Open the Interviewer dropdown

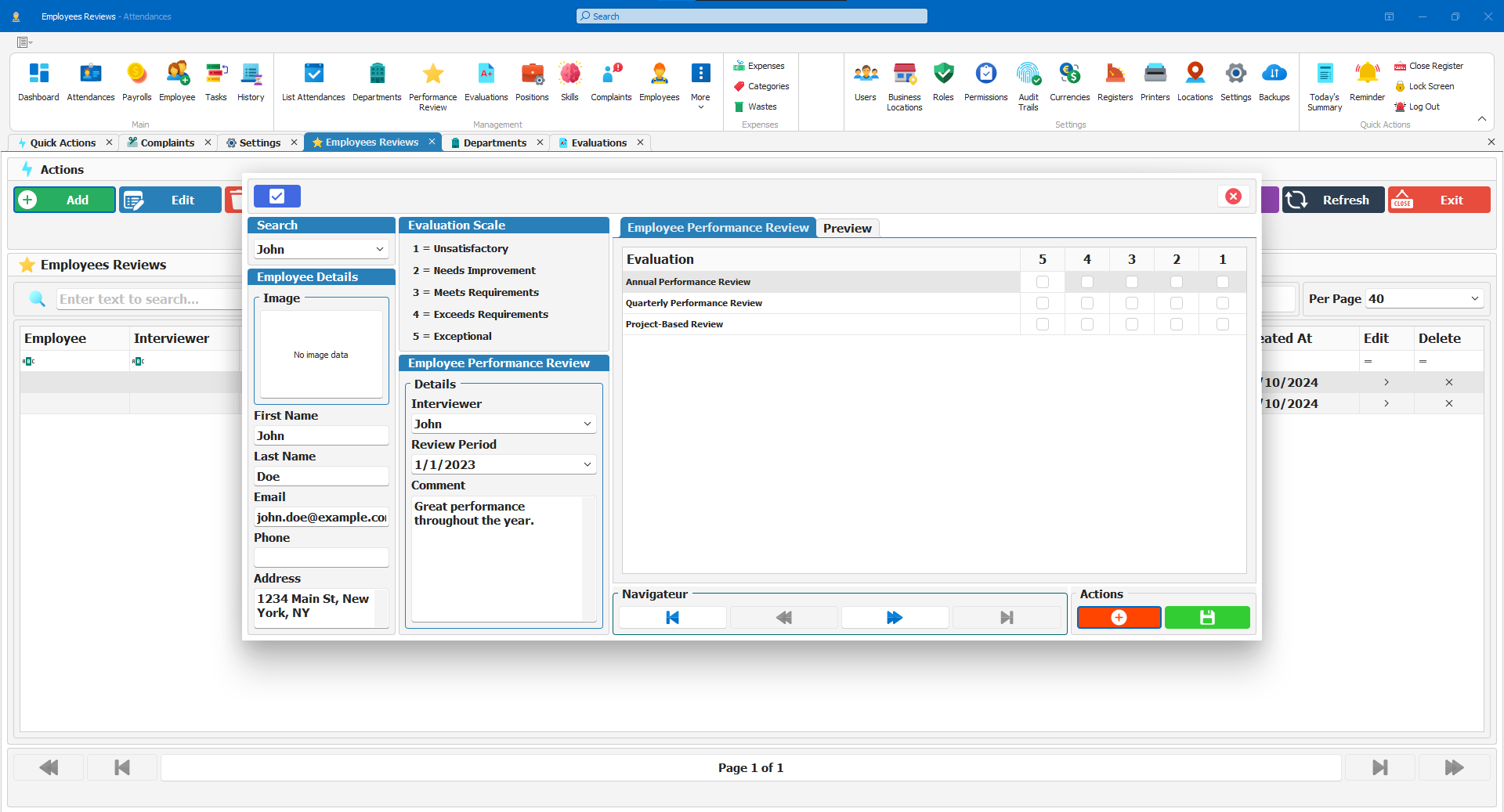pos(587,424)
